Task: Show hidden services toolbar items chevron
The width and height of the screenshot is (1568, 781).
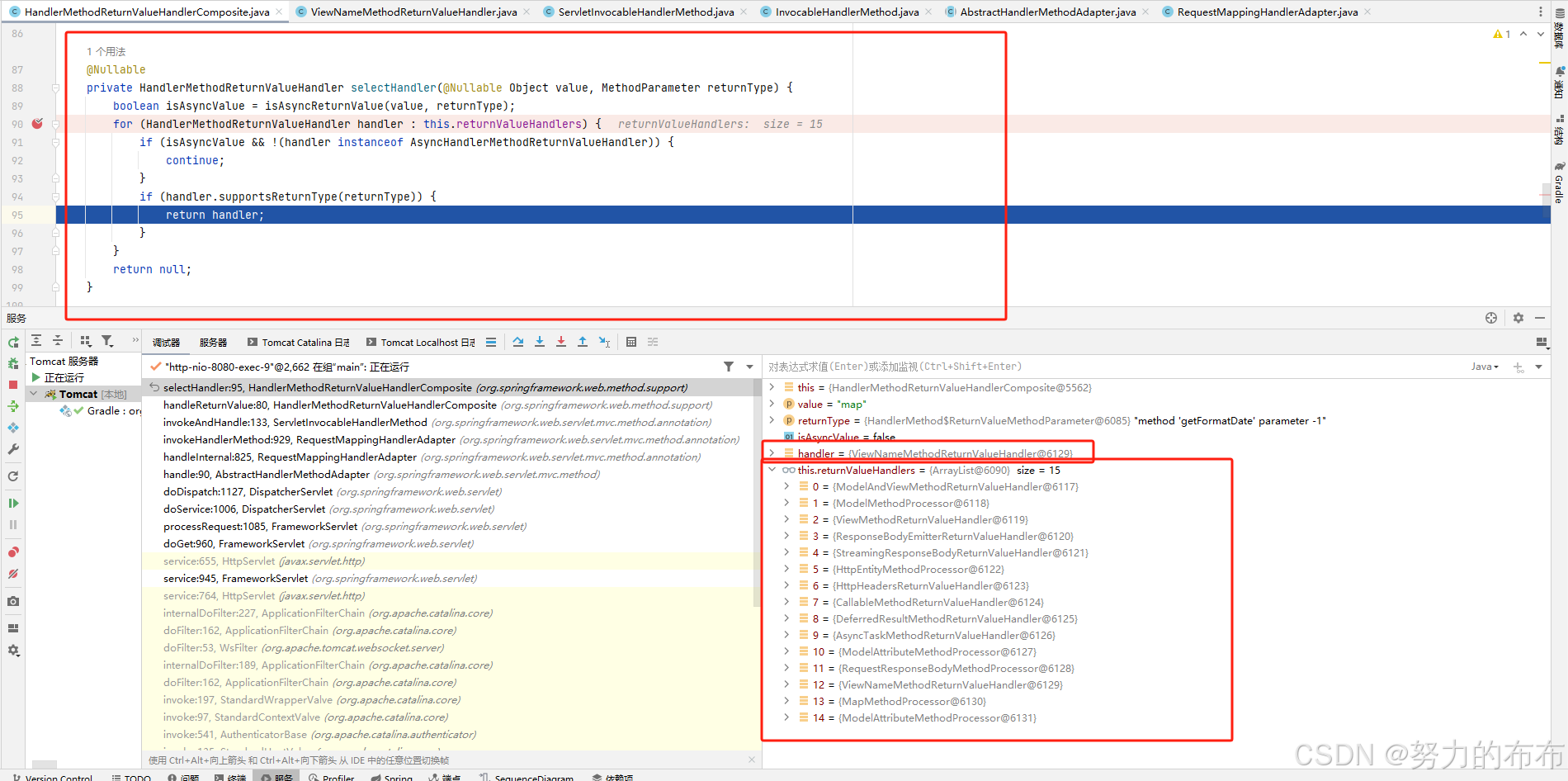Action: (x=135, y=340)
